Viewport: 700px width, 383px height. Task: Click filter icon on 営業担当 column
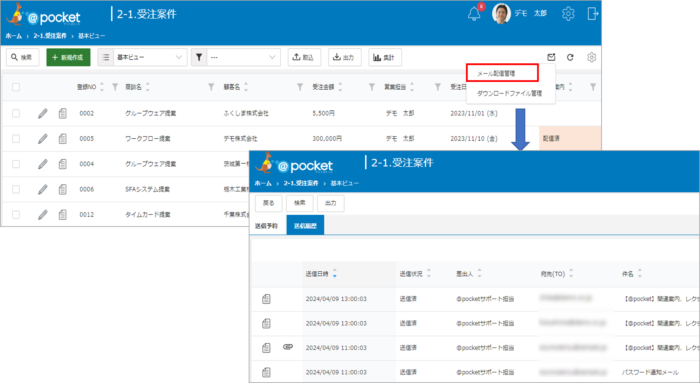(438, 87)
